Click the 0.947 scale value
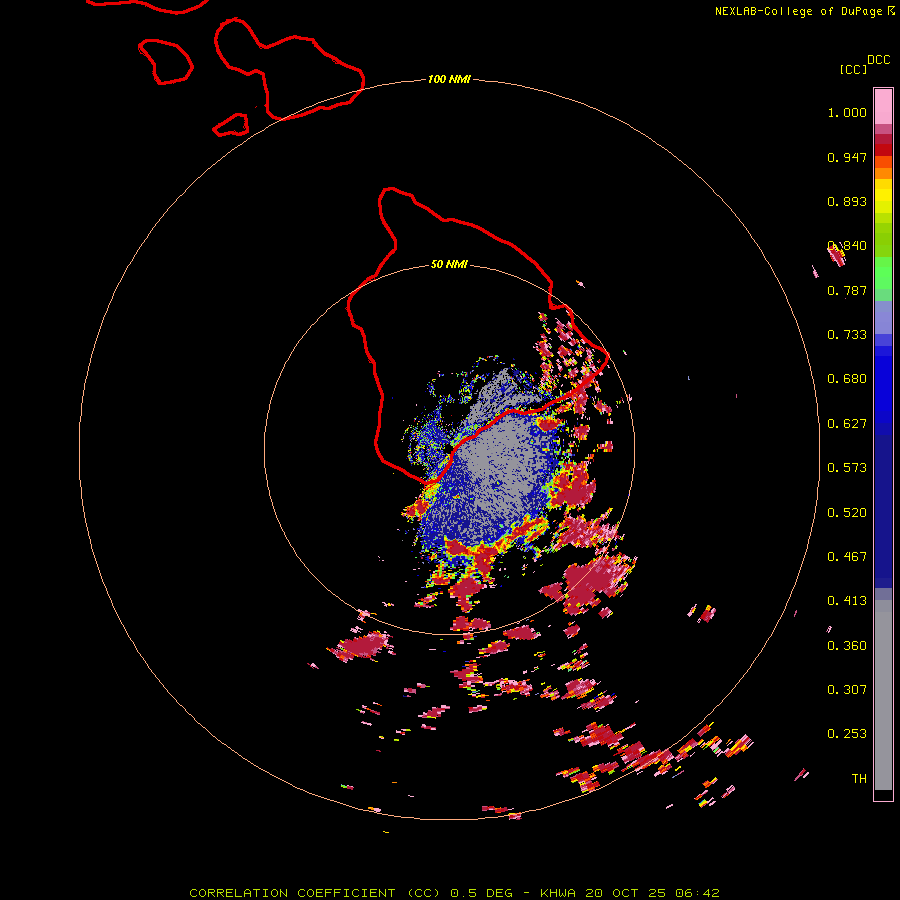The height and width of the screenshot is (900, 900). 847,157
